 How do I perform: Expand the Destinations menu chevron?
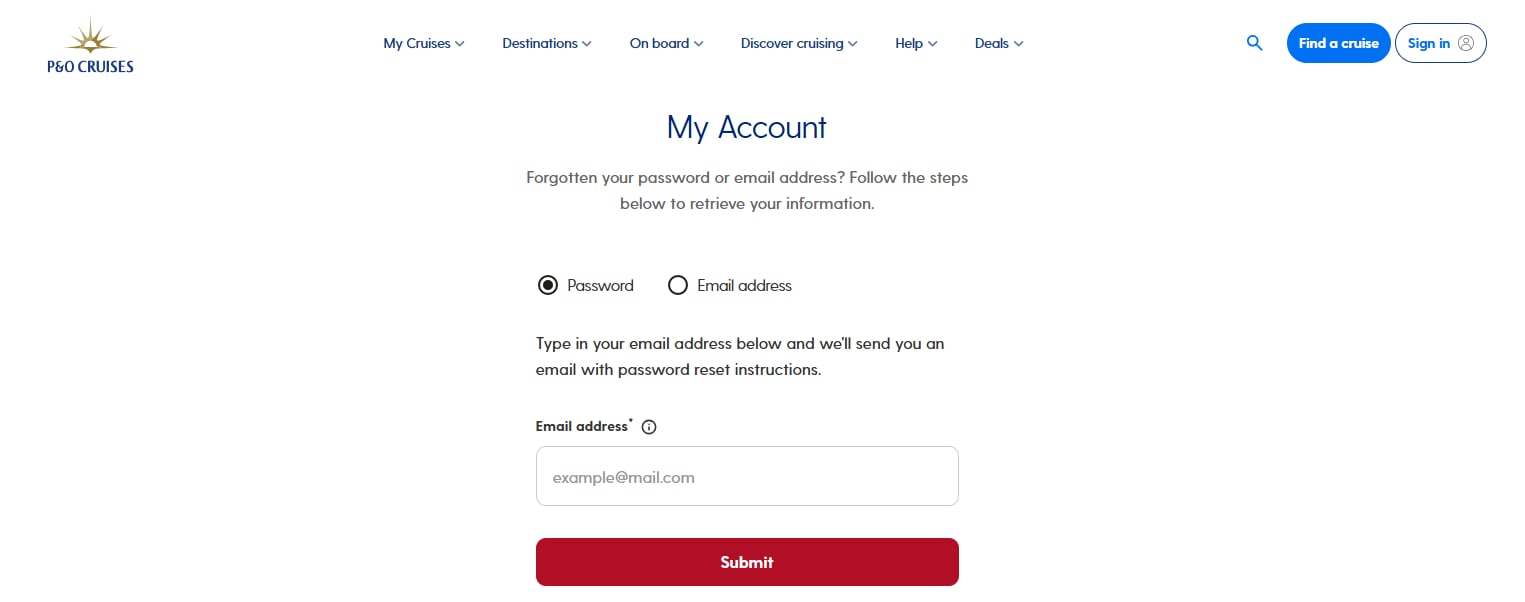[x=587, y=44]
